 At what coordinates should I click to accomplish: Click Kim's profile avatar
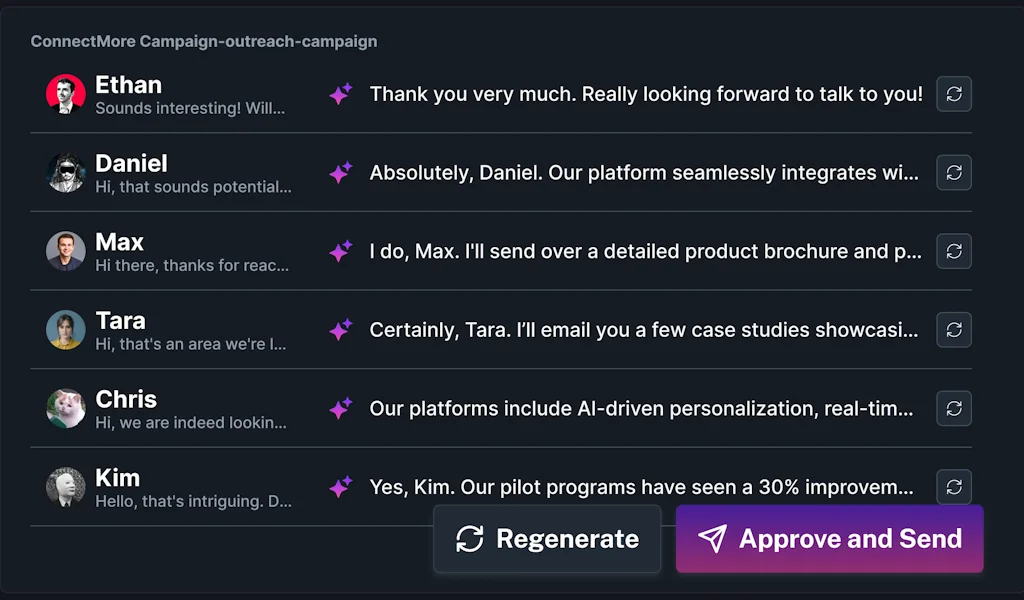tap(66, 487)
